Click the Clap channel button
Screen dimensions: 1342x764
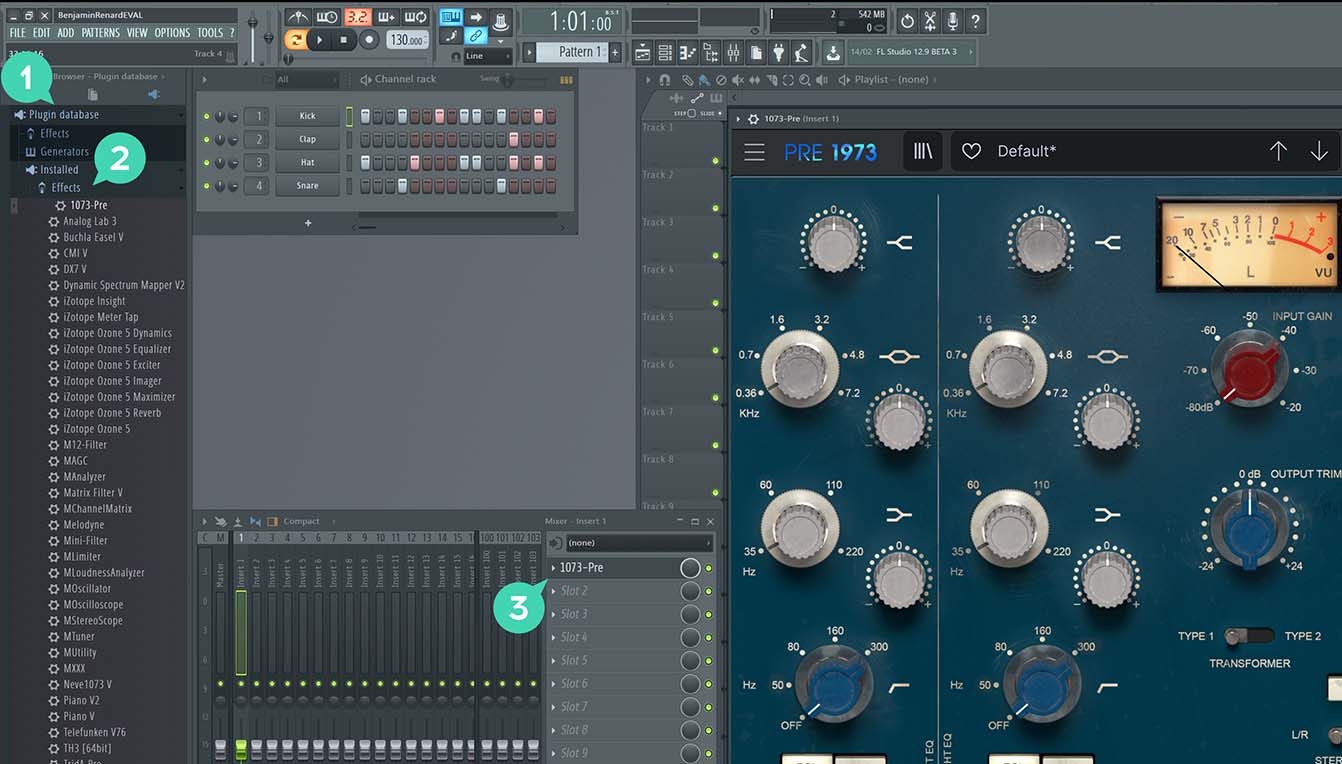(308, 139)
